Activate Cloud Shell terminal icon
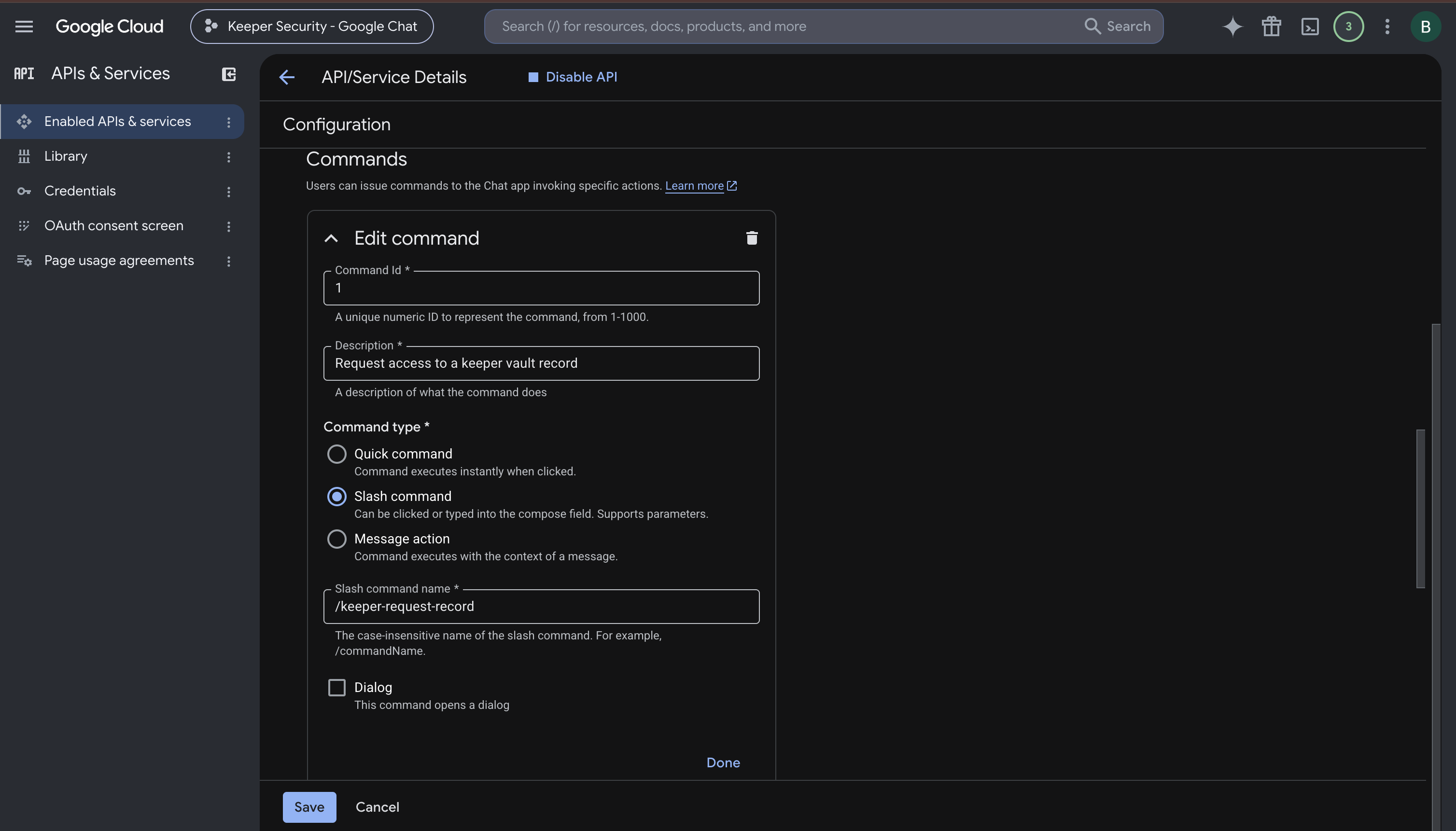 tap(1310, 26)
